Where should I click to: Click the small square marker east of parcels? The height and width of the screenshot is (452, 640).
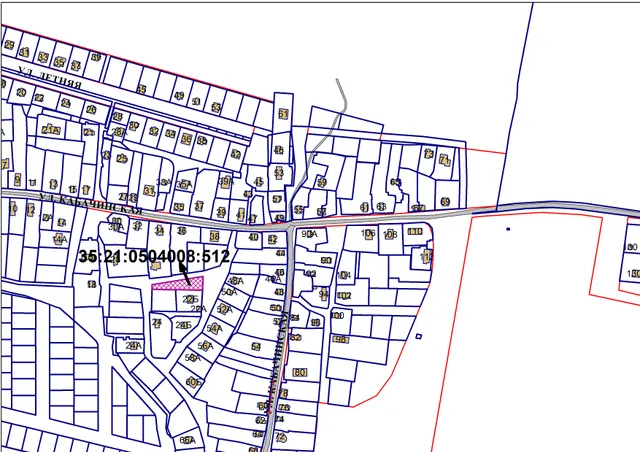pos(418,336)
